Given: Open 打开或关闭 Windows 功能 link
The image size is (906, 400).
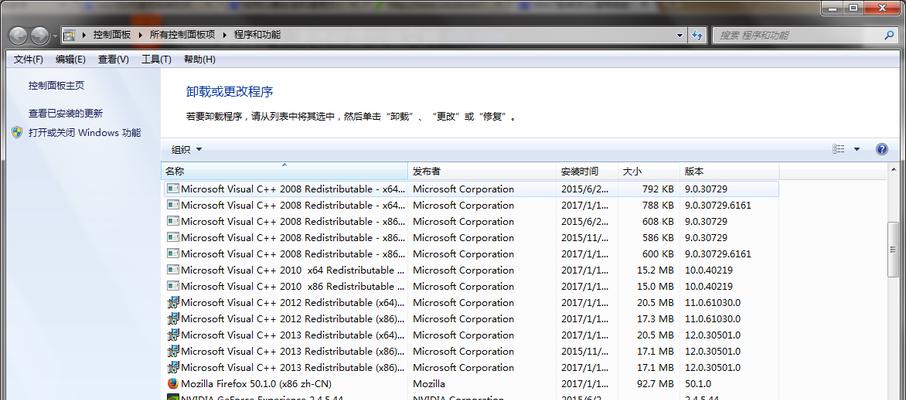Looking at the screenshot, I should pyautogui.click(x=84, y=132).
